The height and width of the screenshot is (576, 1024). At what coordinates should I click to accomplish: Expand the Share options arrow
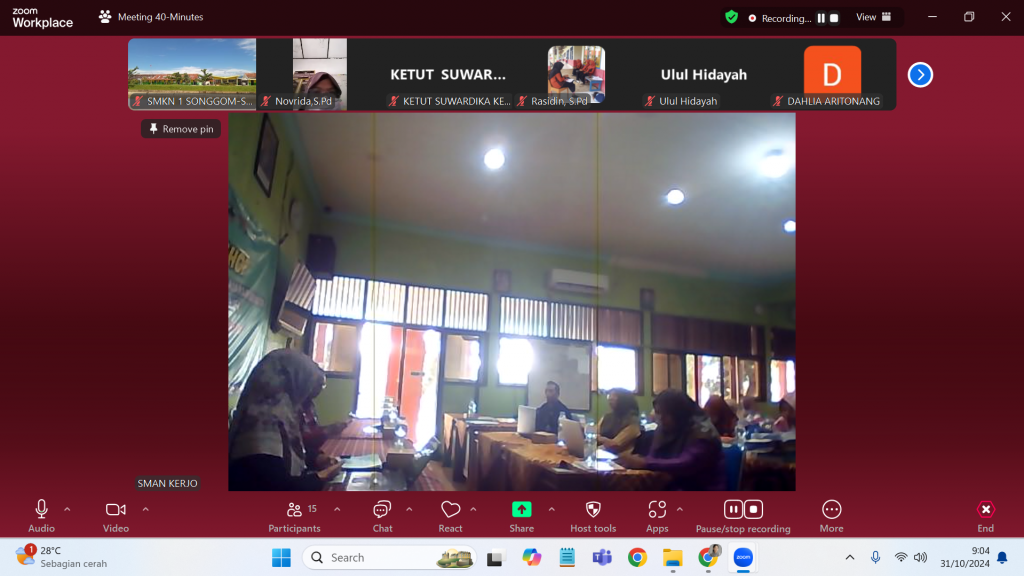(552, 509)
